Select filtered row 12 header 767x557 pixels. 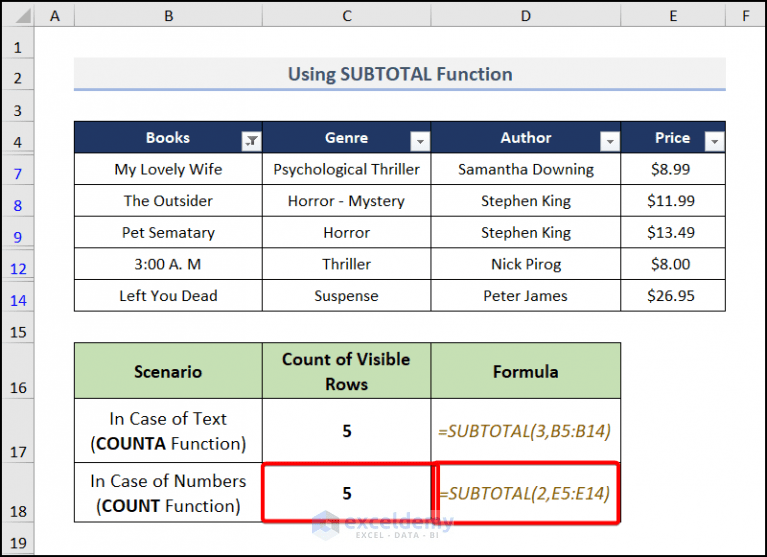click(18, 264)
